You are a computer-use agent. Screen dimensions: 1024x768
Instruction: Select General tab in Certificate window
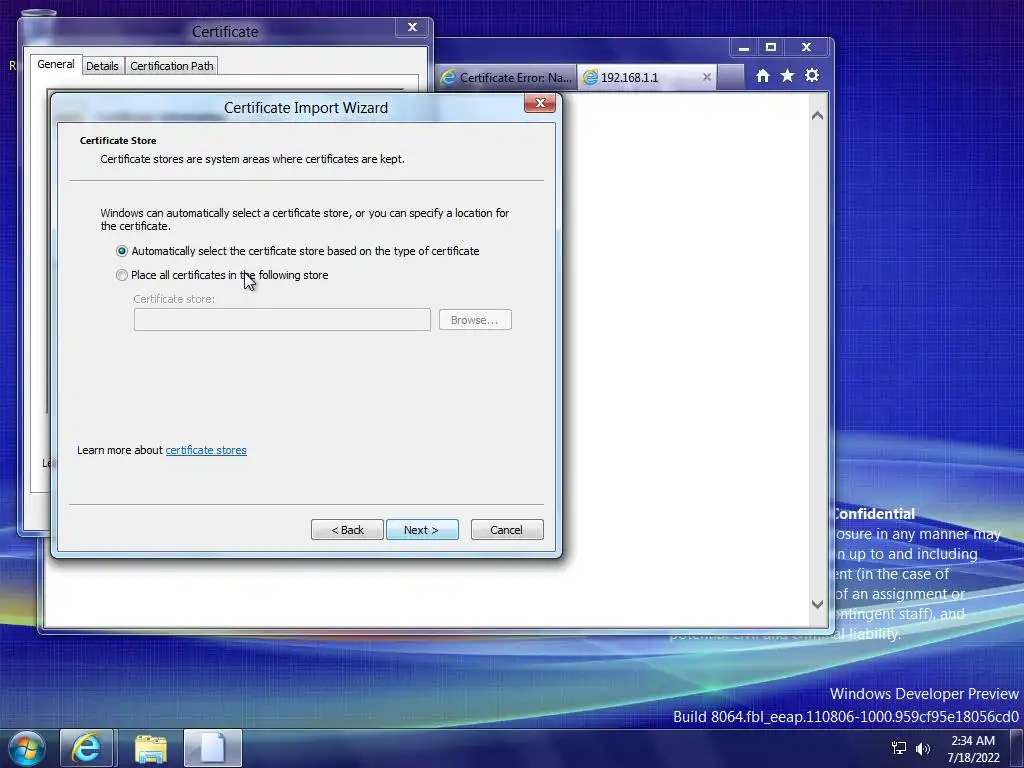coord(56,64)
